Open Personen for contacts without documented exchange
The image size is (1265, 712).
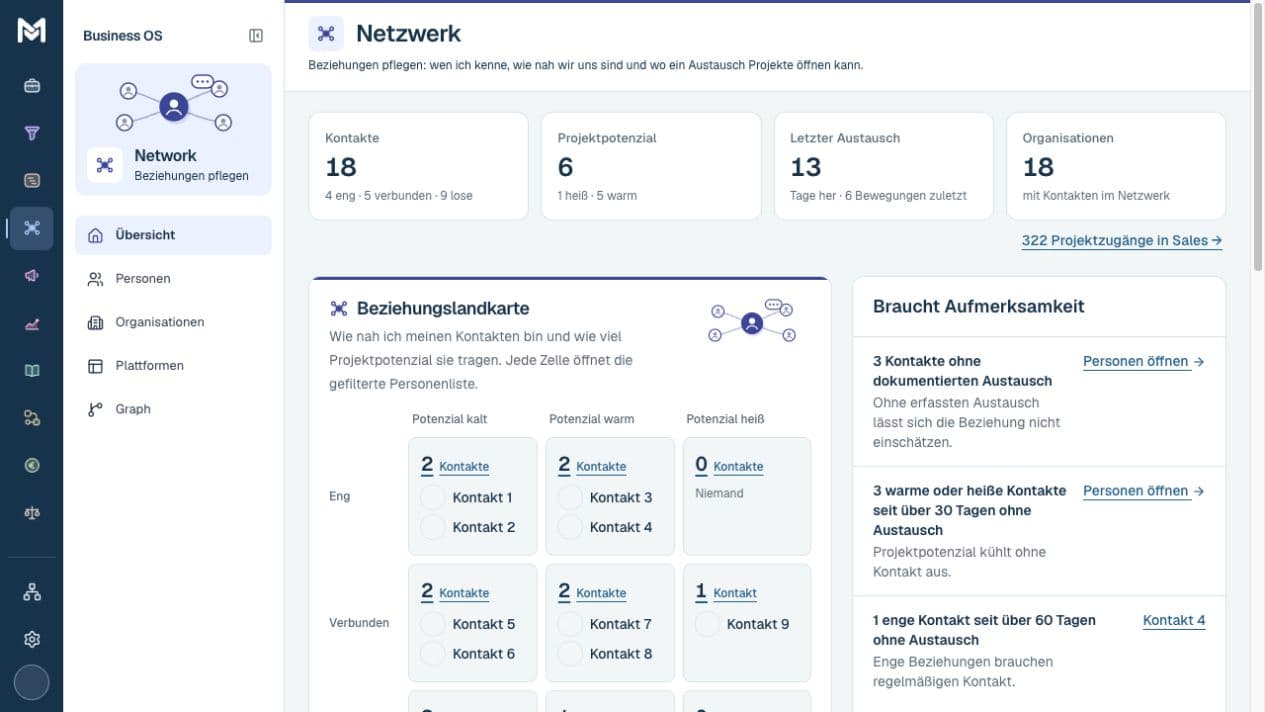pos(1143,362)
